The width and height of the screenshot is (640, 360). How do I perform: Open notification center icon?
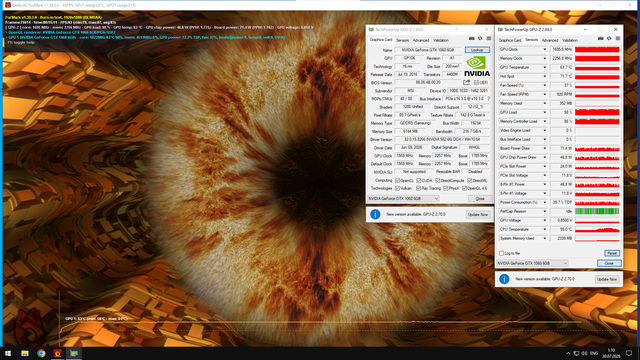(x=629, y=353)
